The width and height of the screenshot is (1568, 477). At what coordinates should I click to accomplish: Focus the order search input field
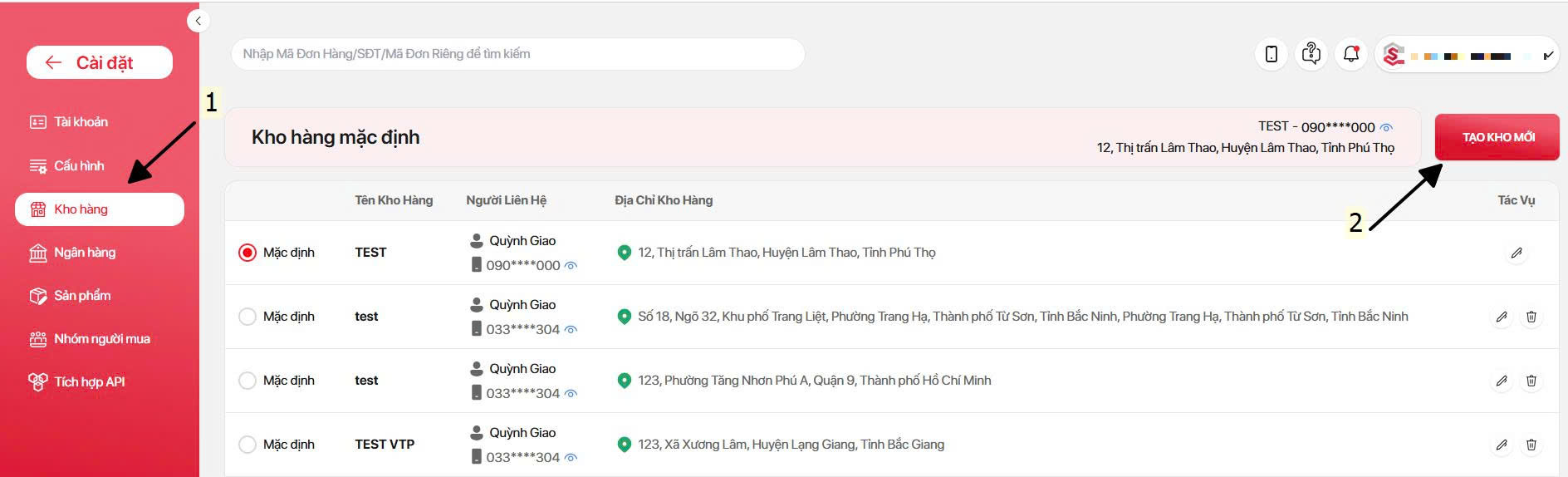tap(518, 54)
